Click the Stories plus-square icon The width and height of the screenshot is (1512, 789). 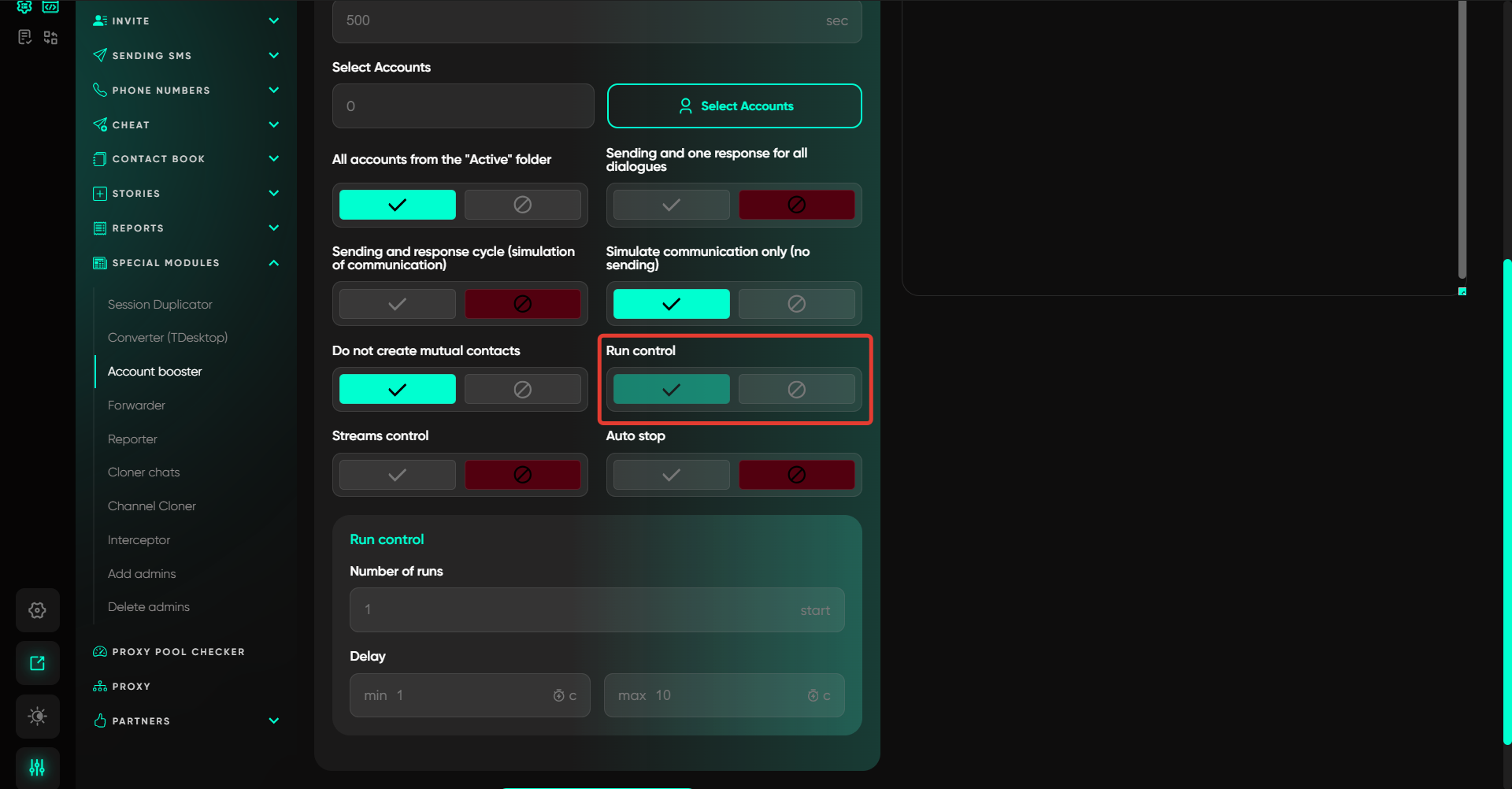(x=100, y=194)
